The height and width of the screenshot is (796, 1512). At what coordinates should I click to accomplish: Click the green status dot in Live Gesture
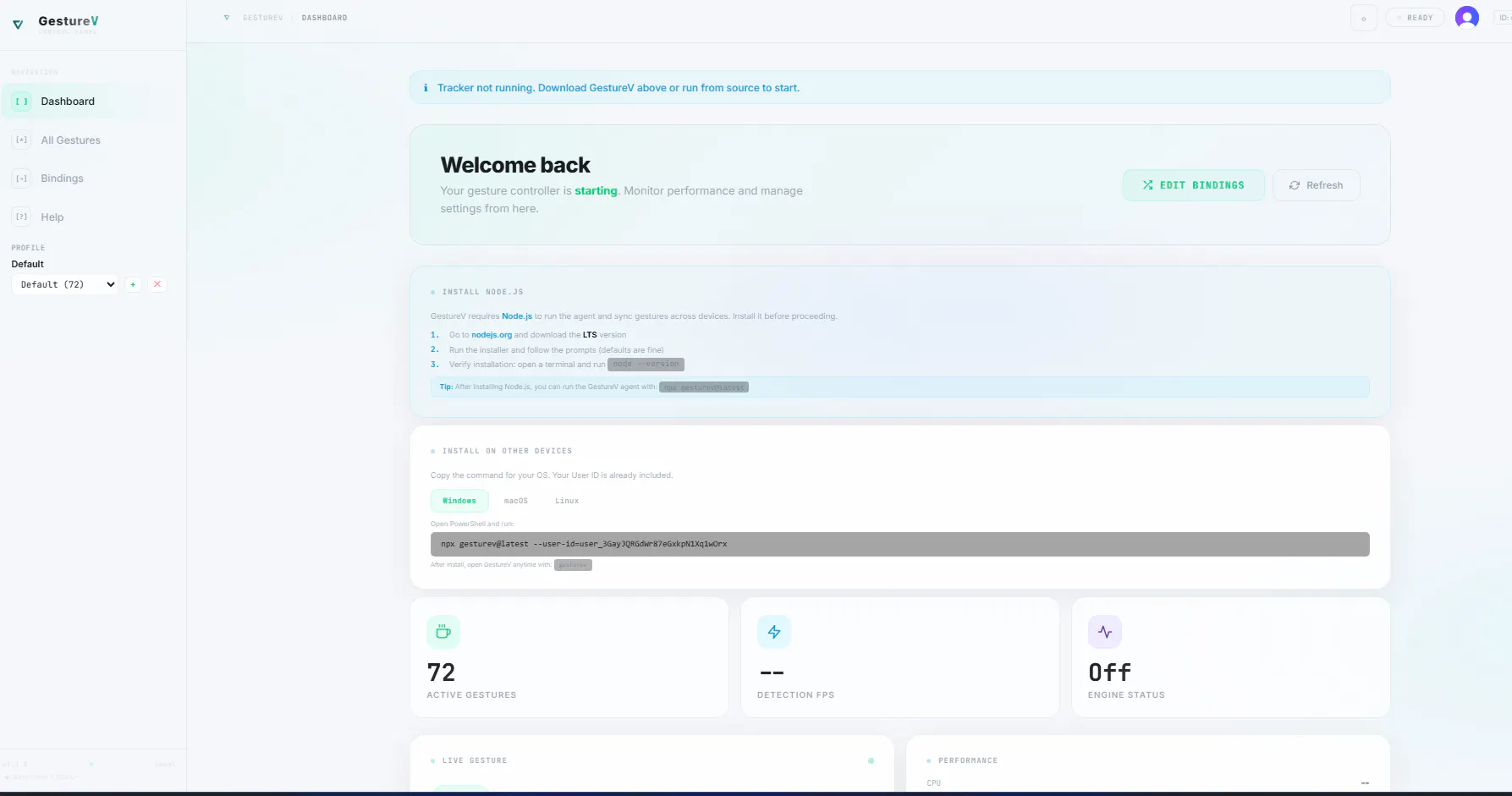pyautogui.click(x=871, y=760)
